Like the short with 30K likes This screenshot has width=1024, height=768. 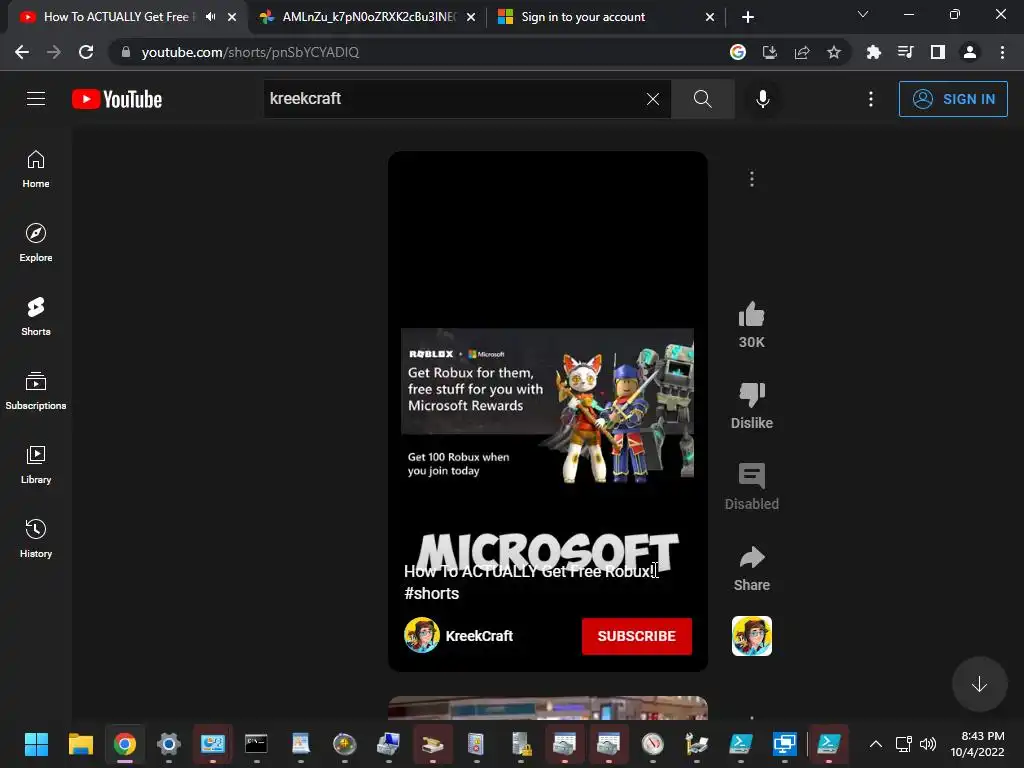752,315
